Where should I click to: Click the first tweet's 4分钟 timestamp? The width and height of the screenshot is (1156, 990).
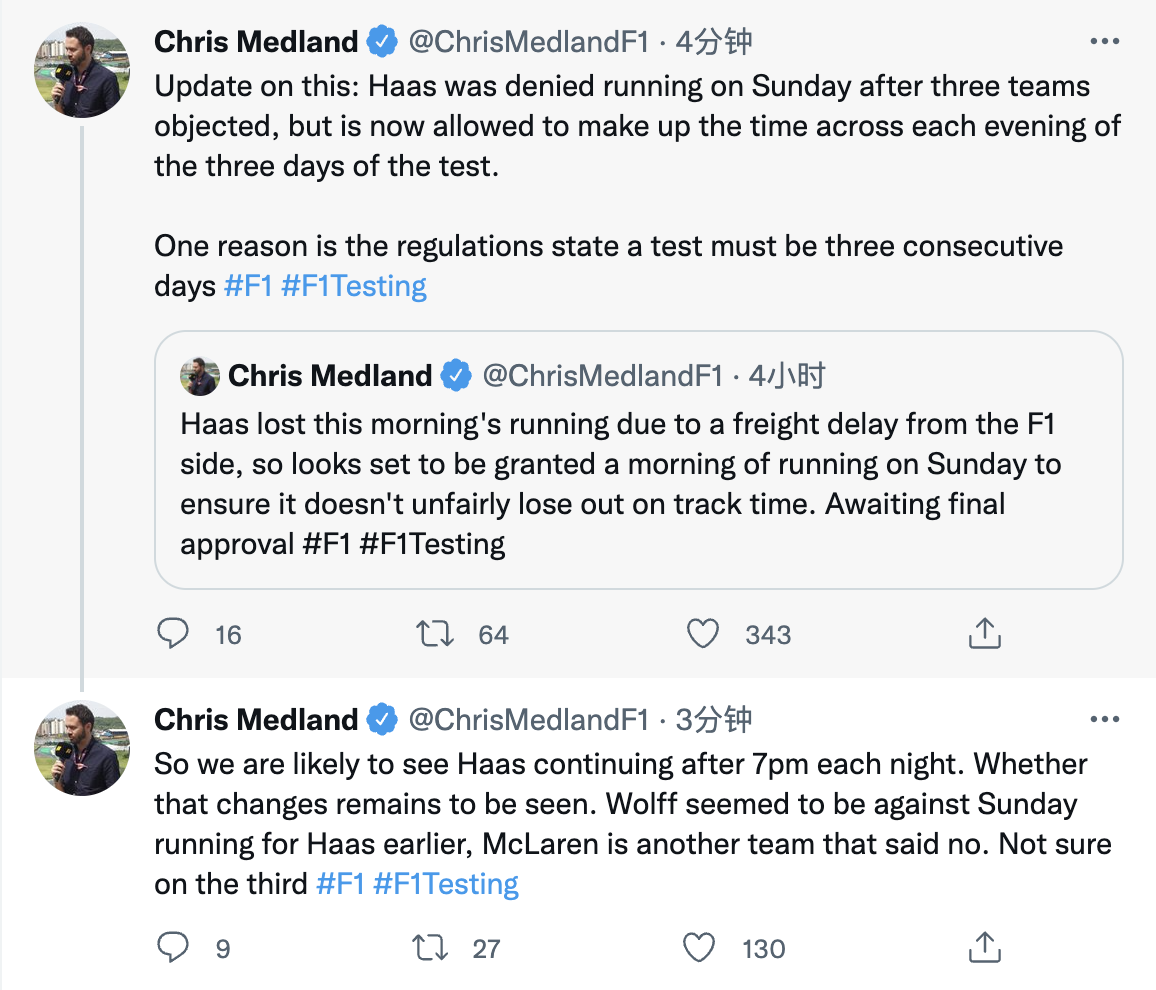(x=714, y=42)
